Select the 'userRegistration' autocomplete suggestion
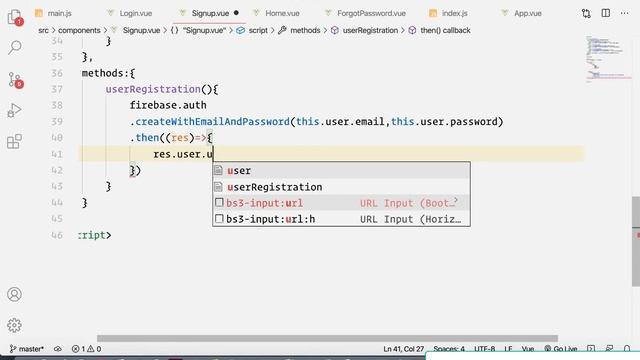The image size is (640, 360). point(341,187)
